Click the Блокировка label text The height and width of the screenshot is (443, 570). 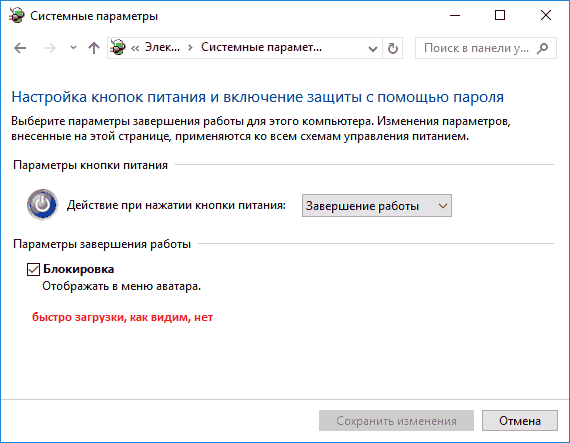79,269
